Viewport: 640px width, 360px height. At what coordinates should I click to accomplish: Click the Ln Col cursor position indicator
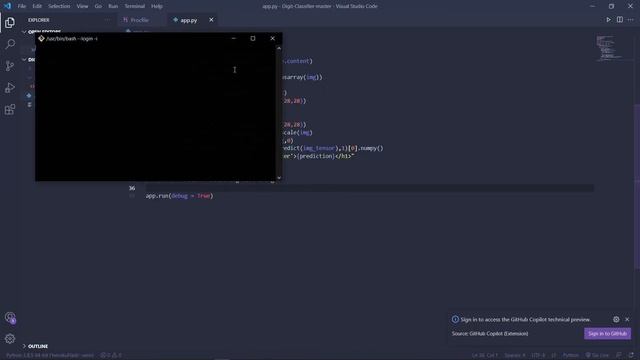coord(484,355)
